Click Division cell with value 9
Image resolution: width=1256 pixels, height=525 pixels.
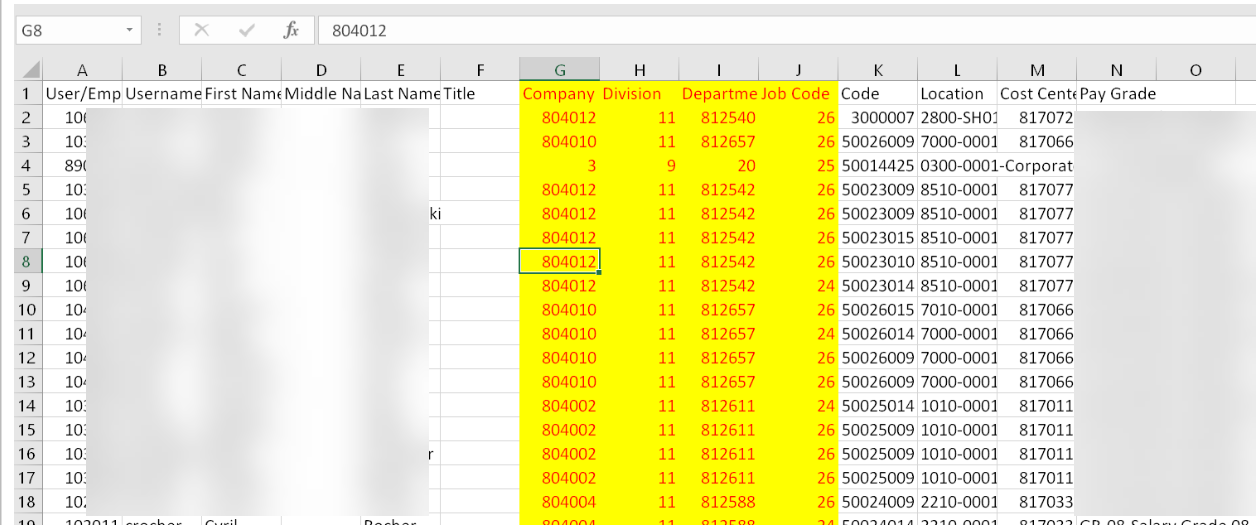coord(639,165)
